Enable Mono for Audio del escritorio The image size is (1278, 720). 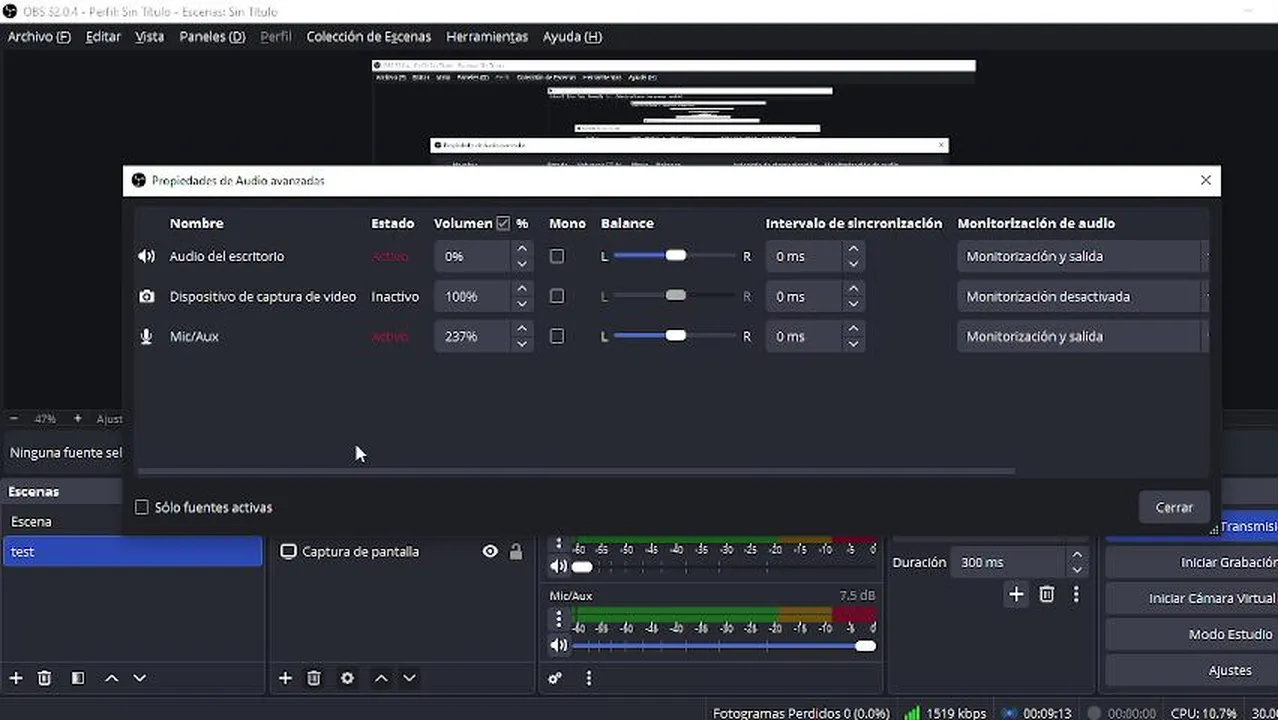click(x=557, y=256)
